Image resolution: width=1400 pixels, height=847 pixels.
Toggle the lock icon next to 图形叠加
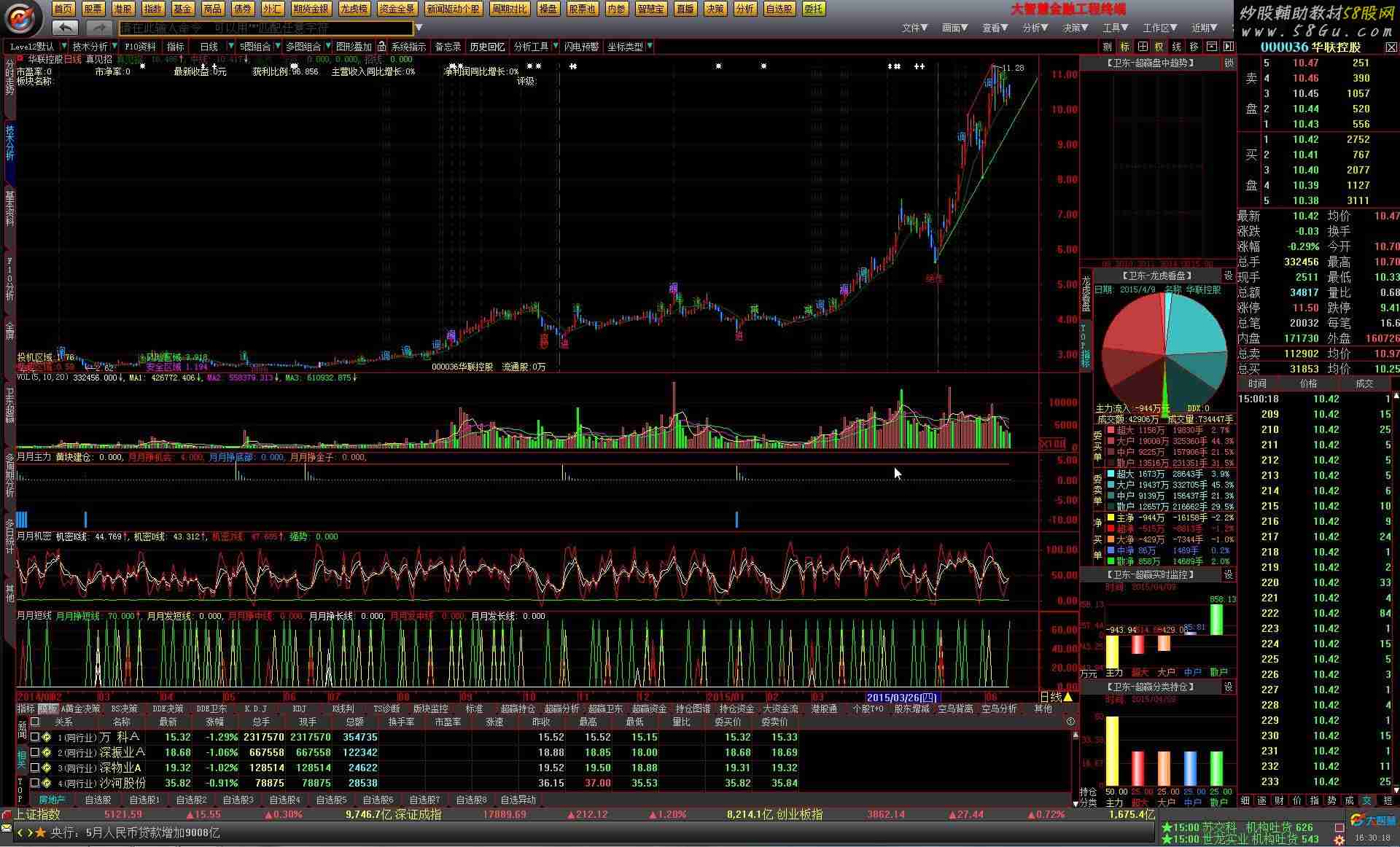click(x=381, y=47)
